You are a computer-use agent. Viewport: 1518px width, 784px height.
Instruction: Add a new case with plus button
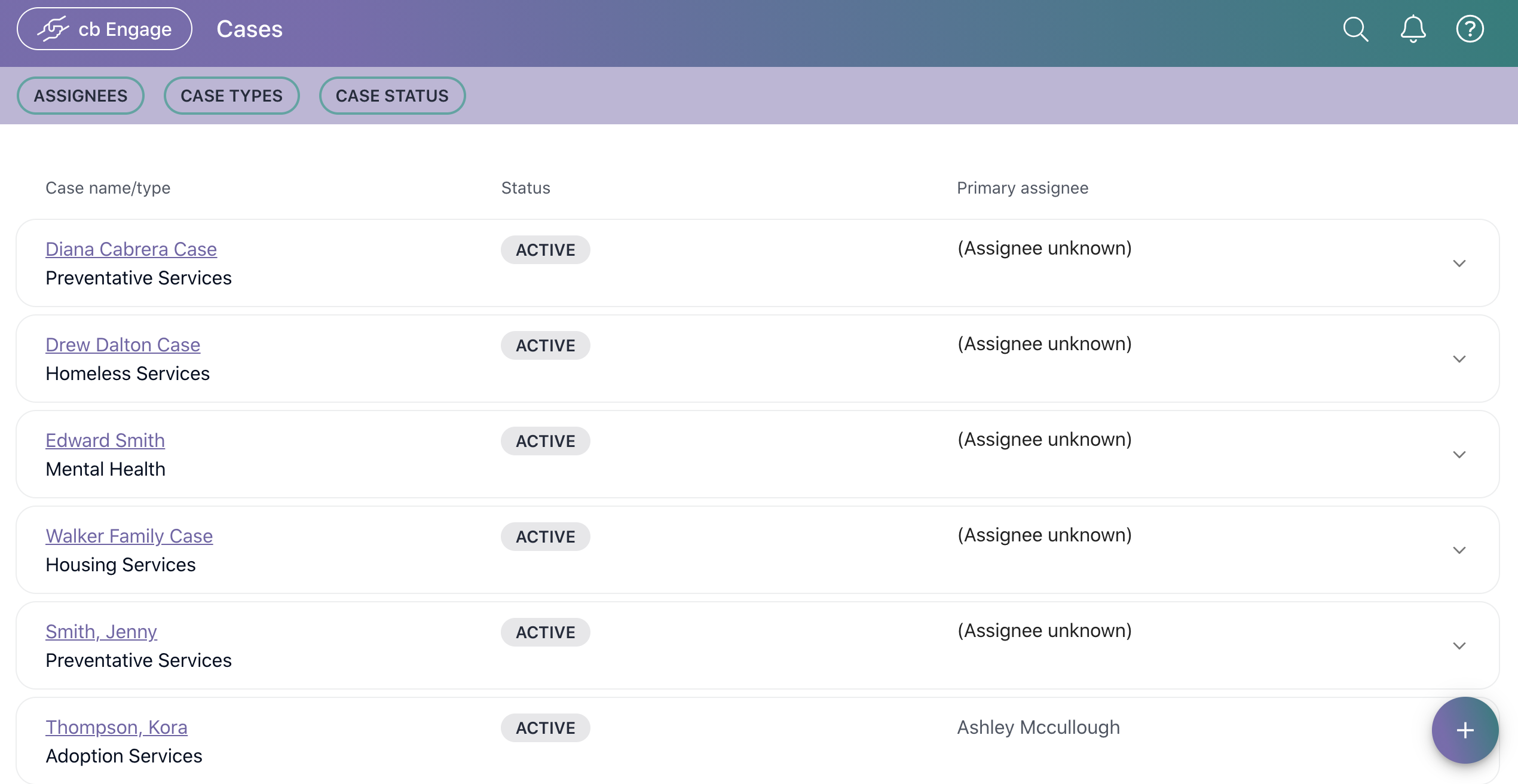(1465, 730)
